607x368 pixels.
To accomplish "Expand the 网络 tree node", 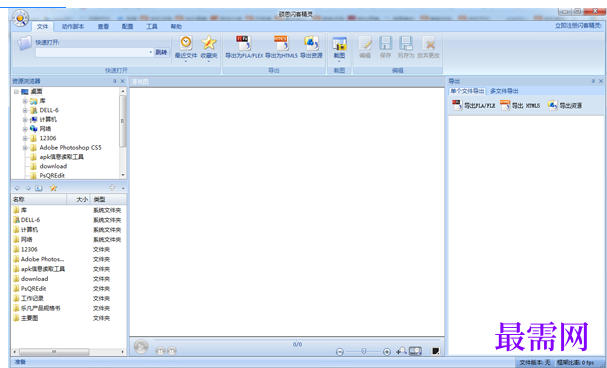I will click(25, 129).
